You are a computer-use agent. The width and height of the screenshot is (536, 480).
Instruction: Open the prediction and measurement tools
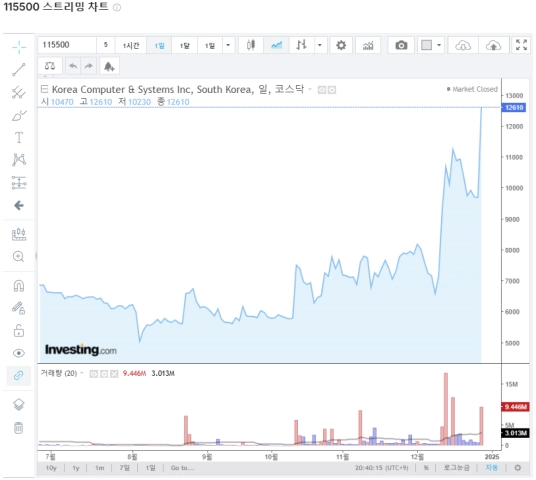coord(19,183)
